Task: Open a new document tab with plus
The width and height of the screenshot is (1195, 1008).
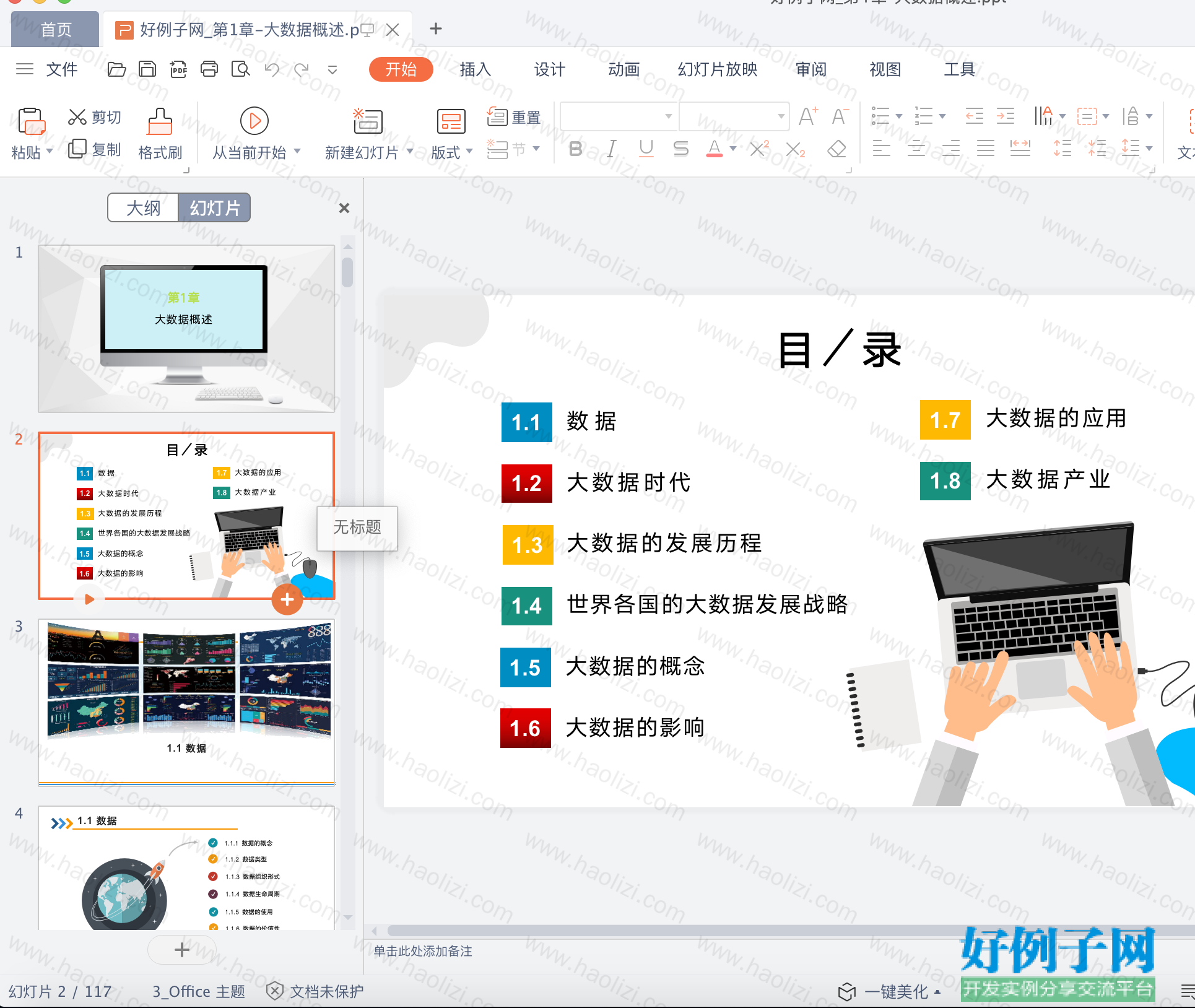Action: (x=436, y=28)
